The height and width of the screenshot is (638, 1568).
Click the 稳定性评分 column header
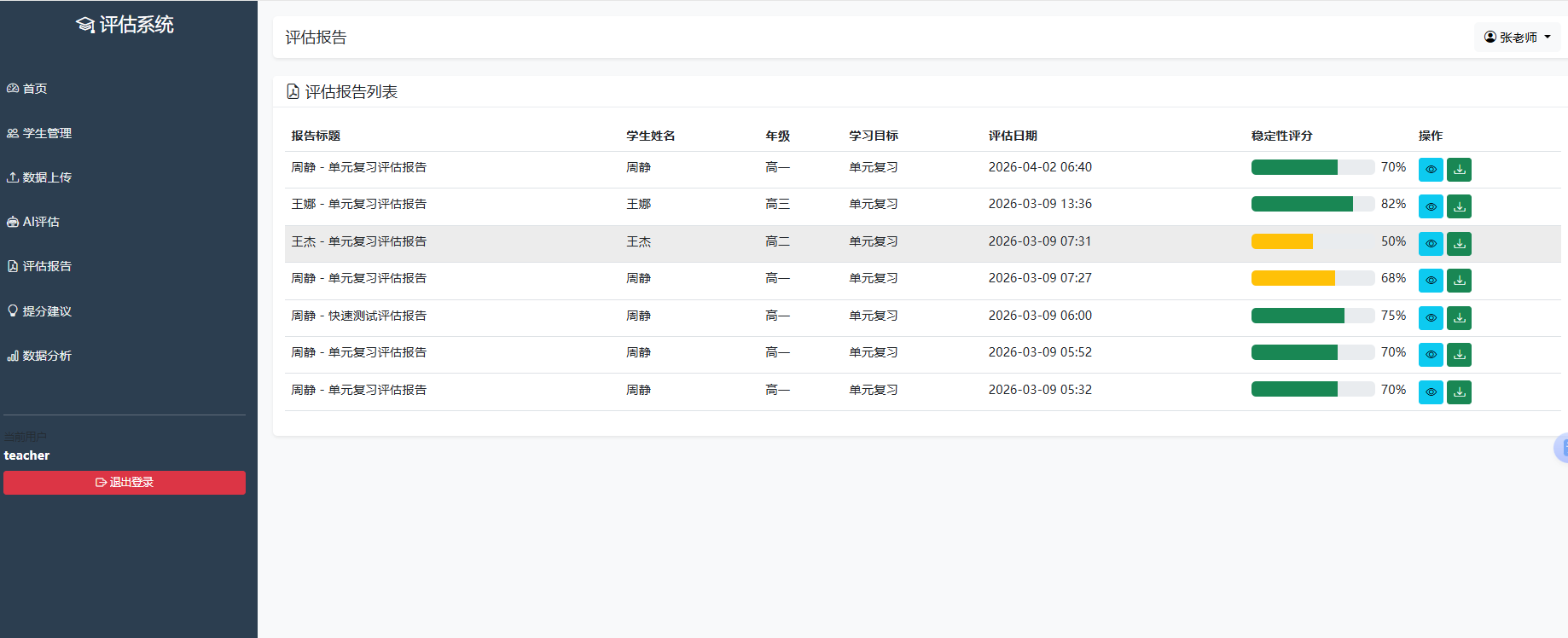pos(1282,136)
